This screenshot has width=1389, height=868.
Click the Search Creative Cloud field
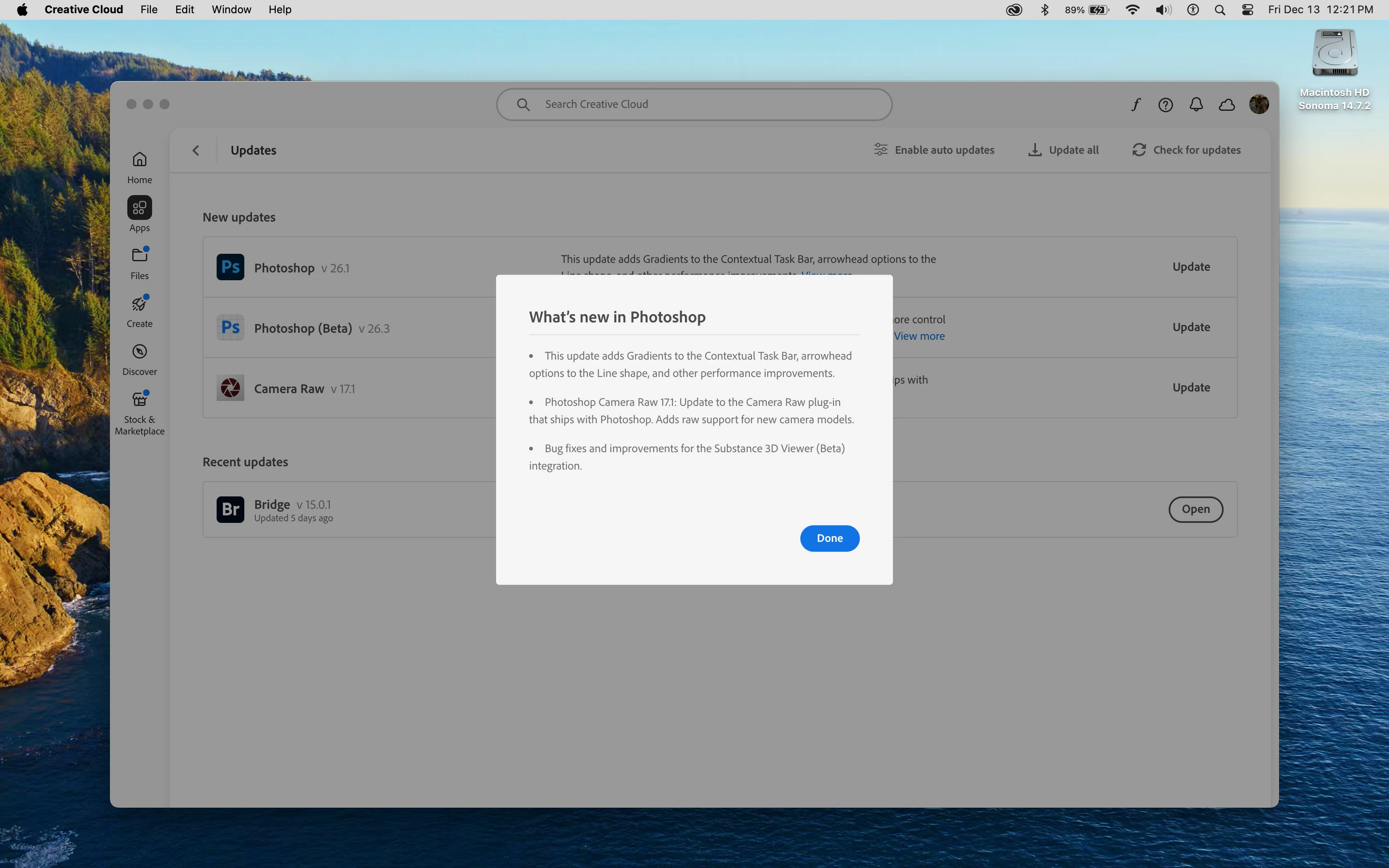(694, 105)
